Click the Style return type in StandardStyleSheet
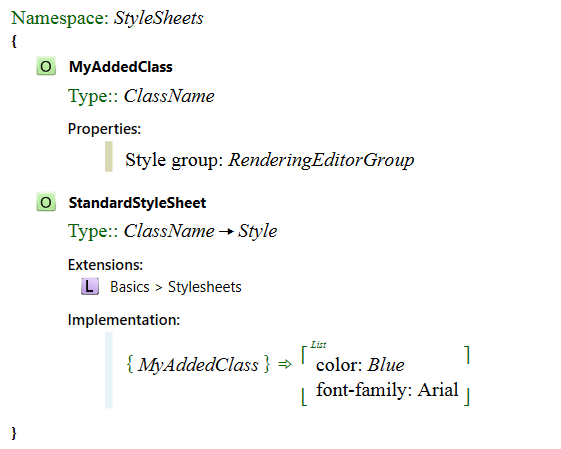 pos(258,231)
